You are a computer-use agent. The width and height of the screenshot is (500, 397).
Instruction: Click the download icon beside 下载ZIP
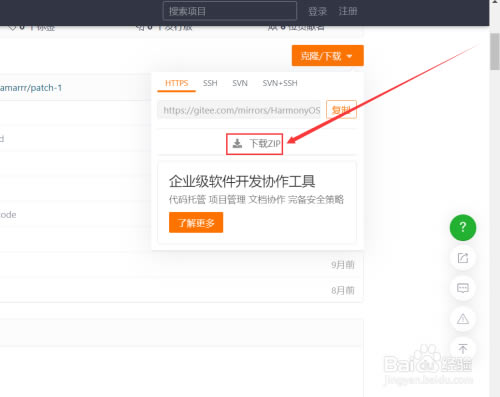237,144
